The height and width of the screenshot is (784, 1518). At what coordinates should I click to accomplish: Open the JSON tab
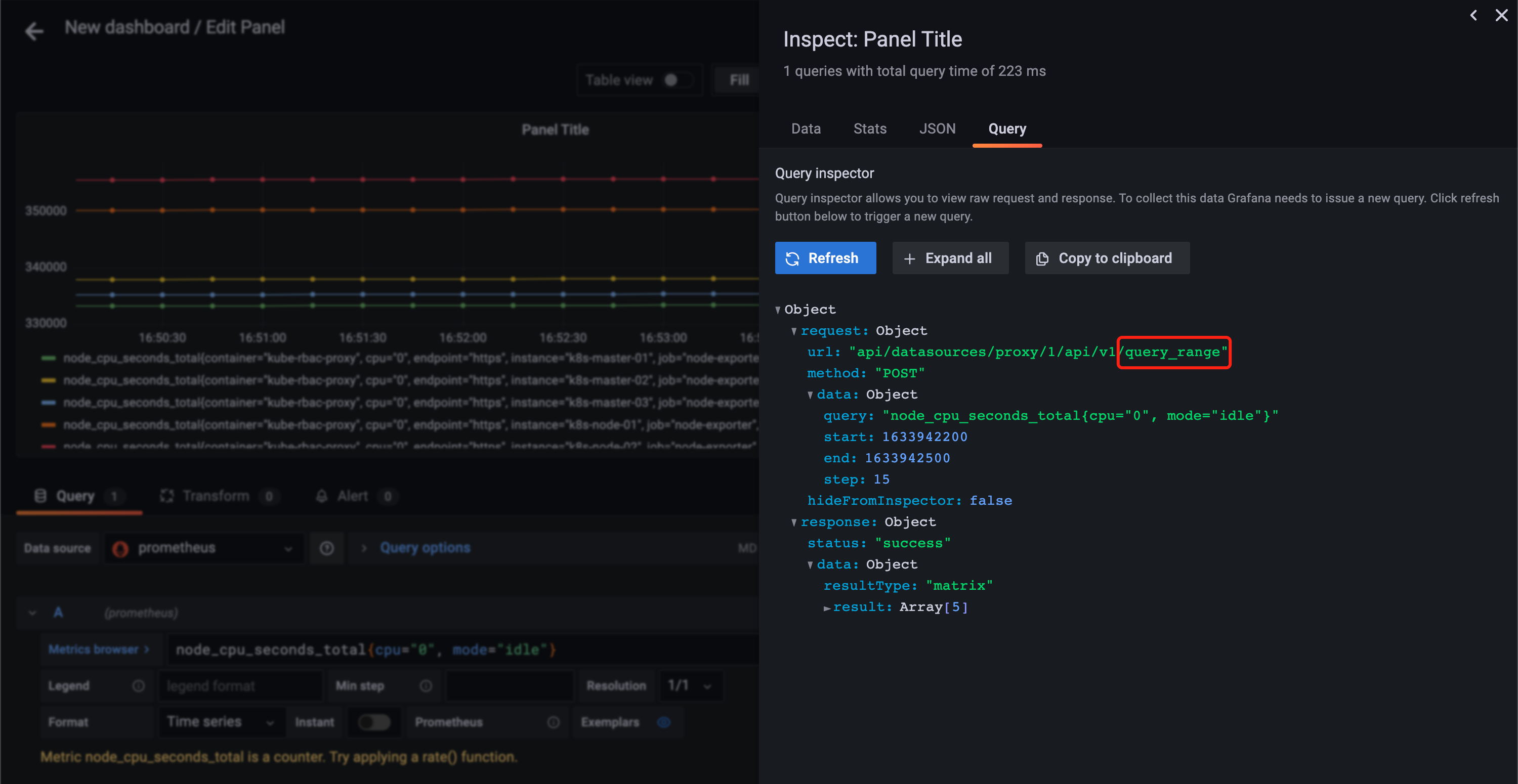pyautogui.click(x=937, y=128)
